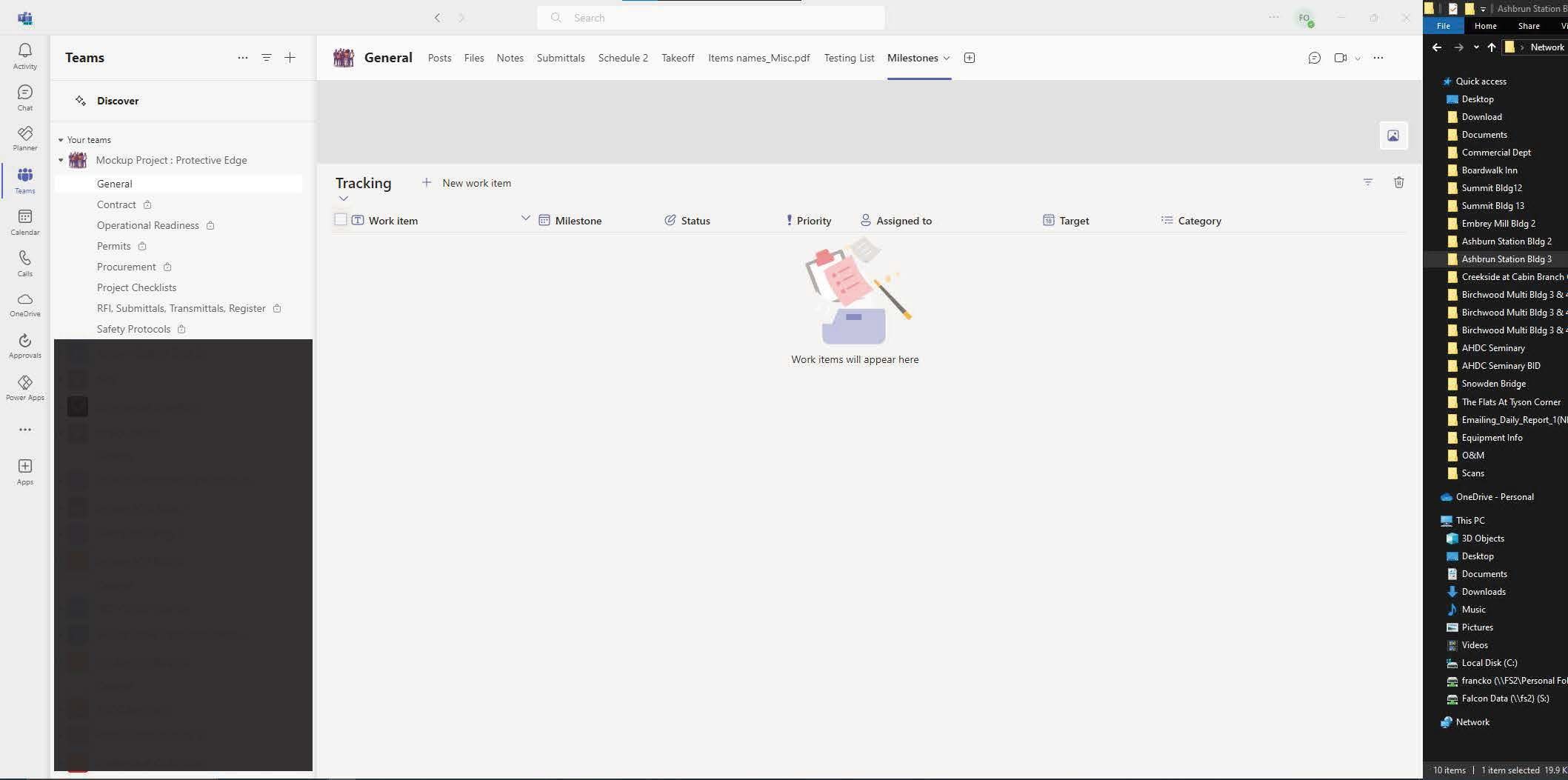This screenshot has width=1568, height=780.
Task: Open the Planner app
Action: [25, 138]
